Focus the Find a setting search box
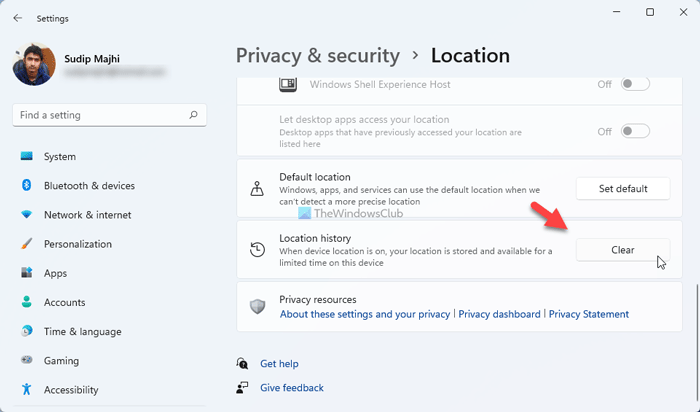The image size is (700, 412). coord(100,115)
